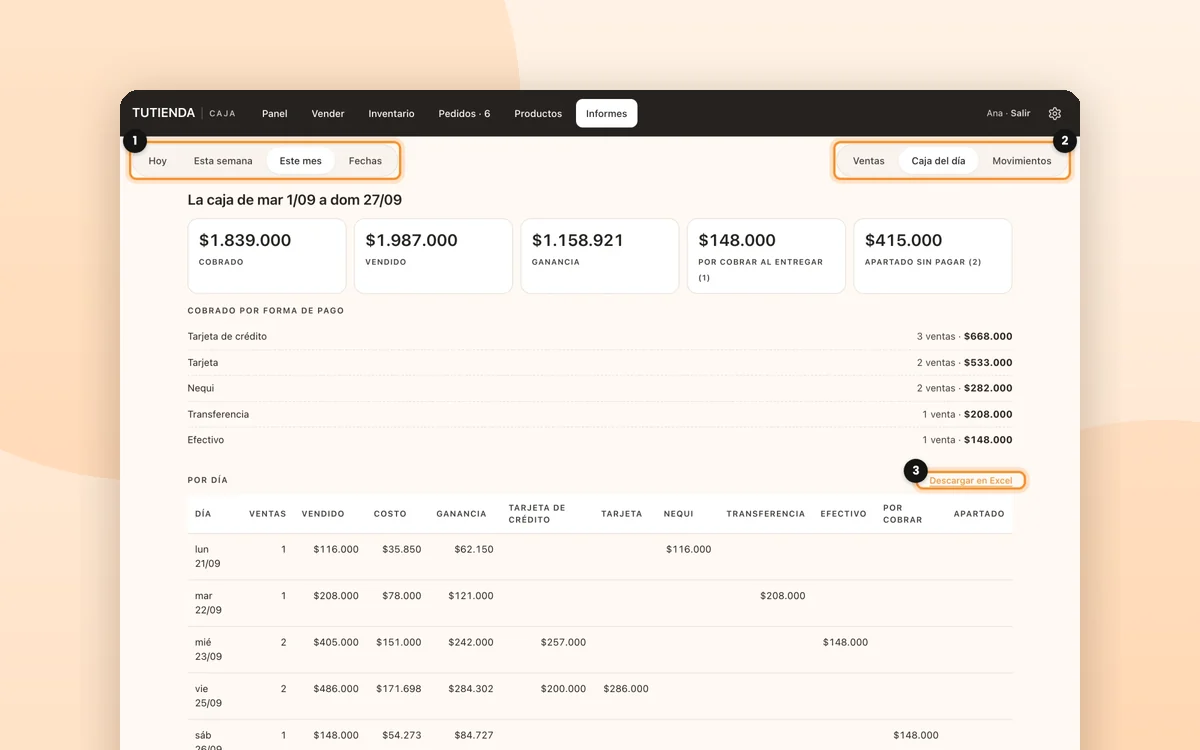1200x750 pixels.
Task: Open Pedidos · 6
Action: [x=464, y=114]
